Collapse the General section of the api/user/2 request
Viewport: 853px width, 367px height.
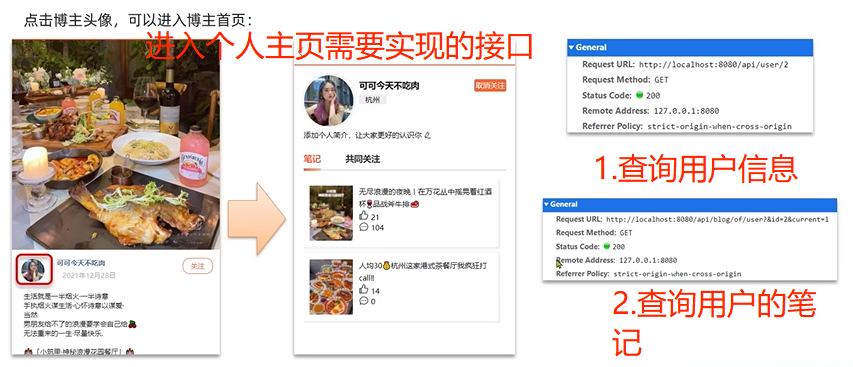571,47
